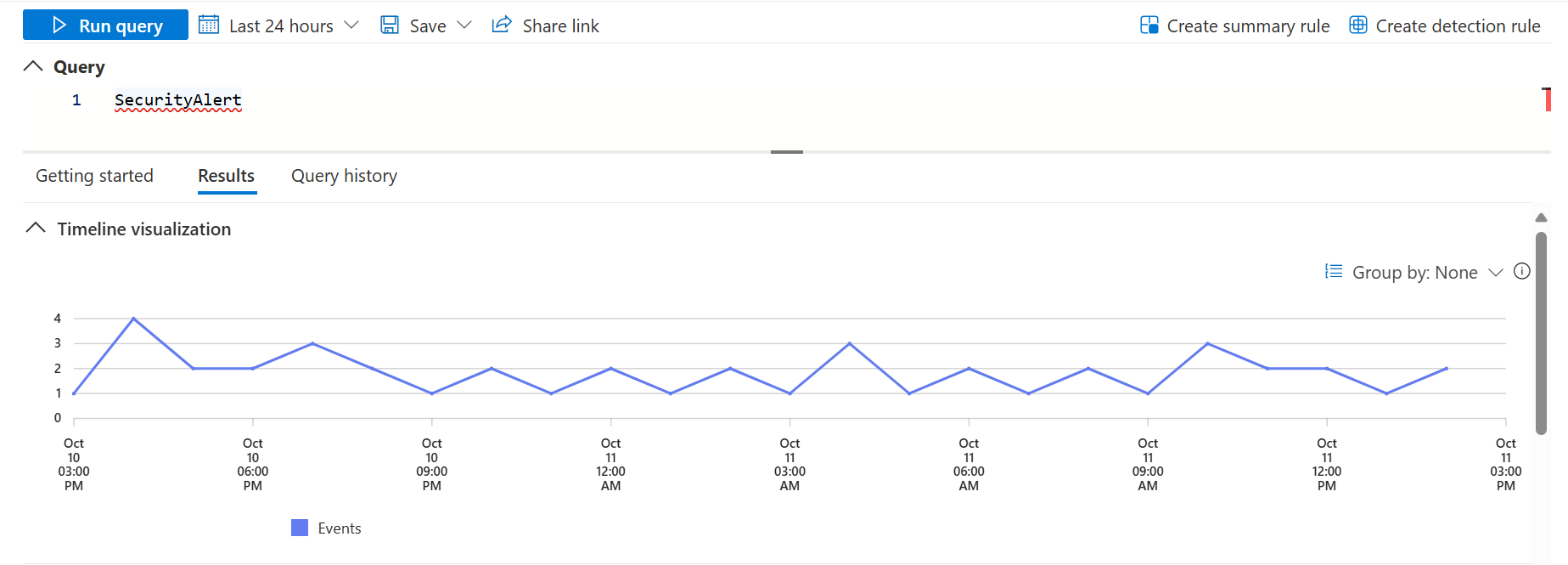Click the Run query play icon
The width and height of the screenshot is (1568, 565).
59,25
